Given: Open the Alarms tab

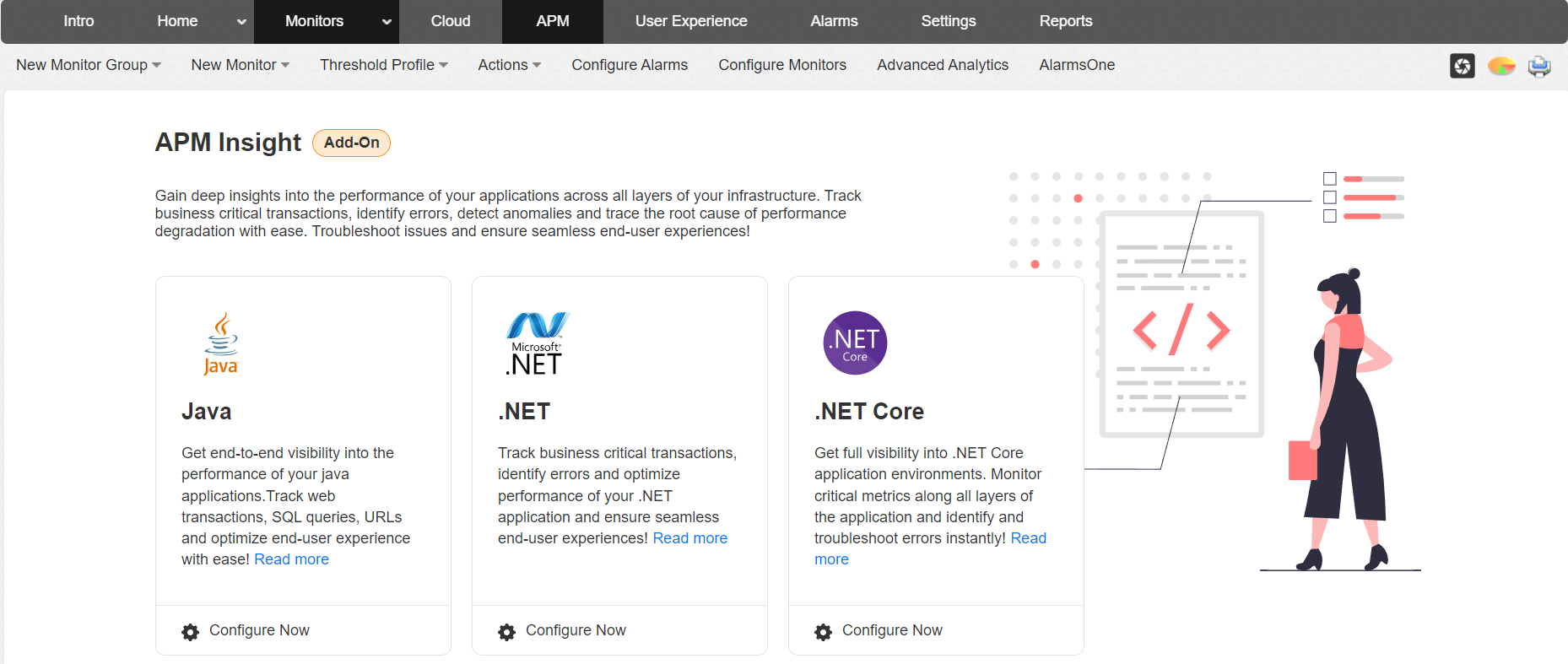Looking at the screenshot, I should tap(833, 21).
